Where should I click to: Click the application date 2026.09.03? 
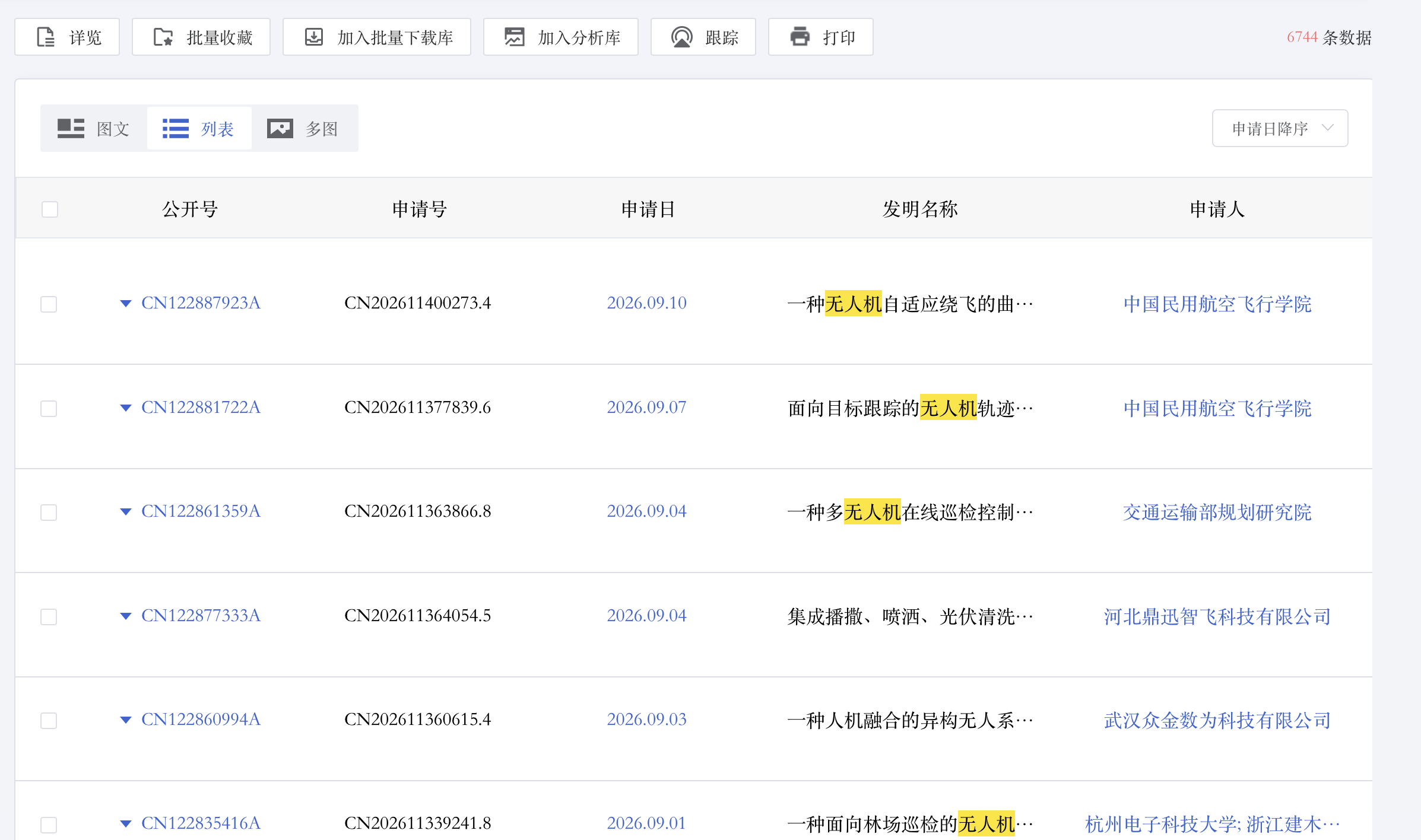point(646,720)
